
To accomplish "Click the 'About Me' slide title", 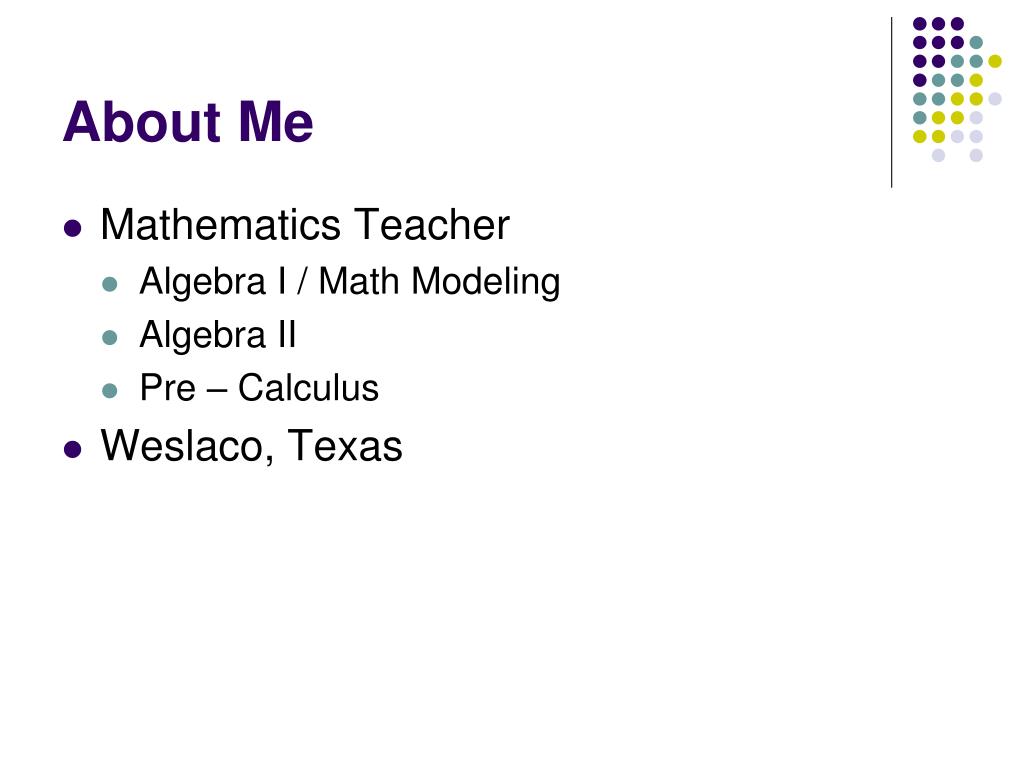I will 188,121.
